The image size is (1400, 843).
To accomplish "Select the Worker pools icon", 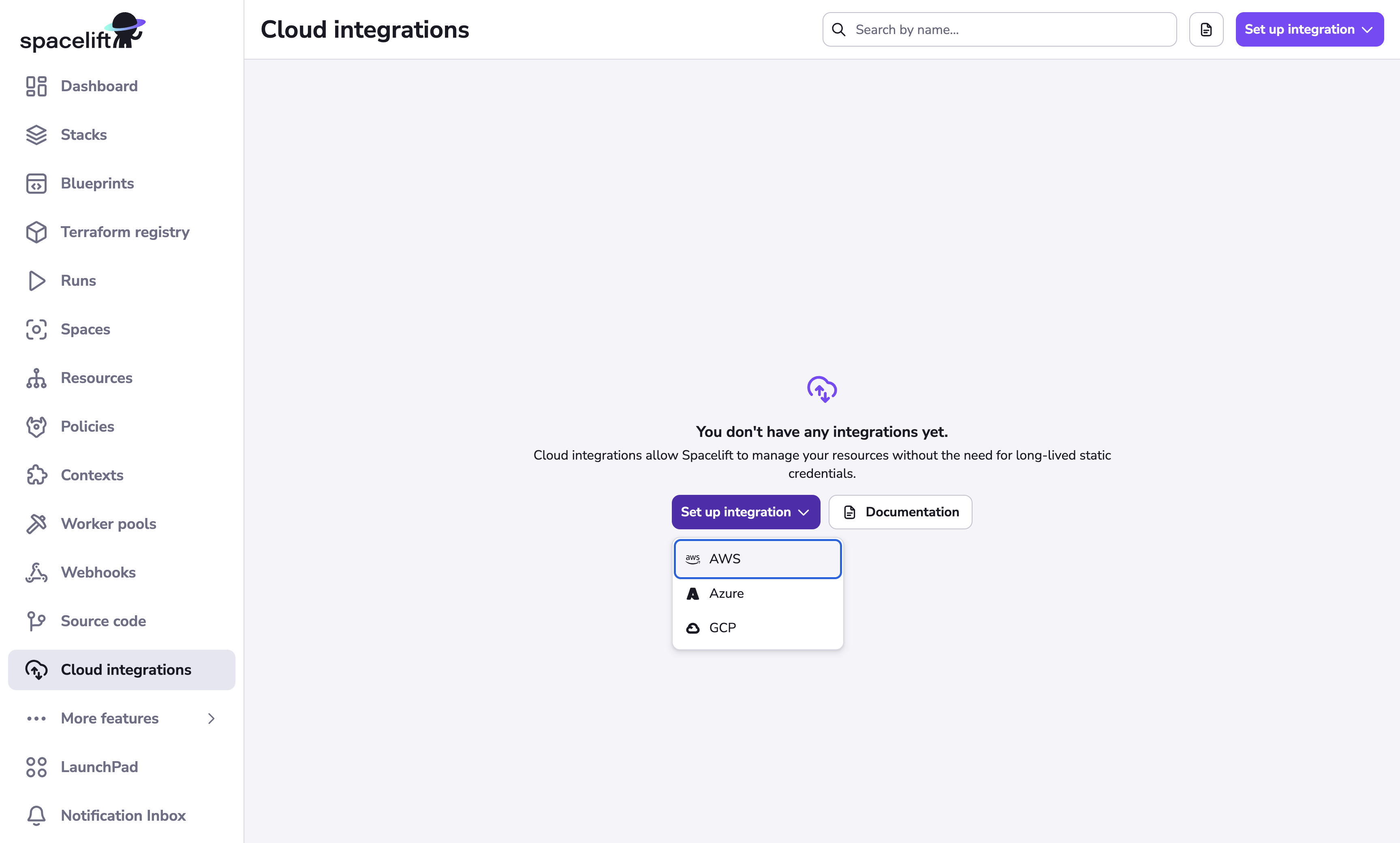I will coord(36,523).
